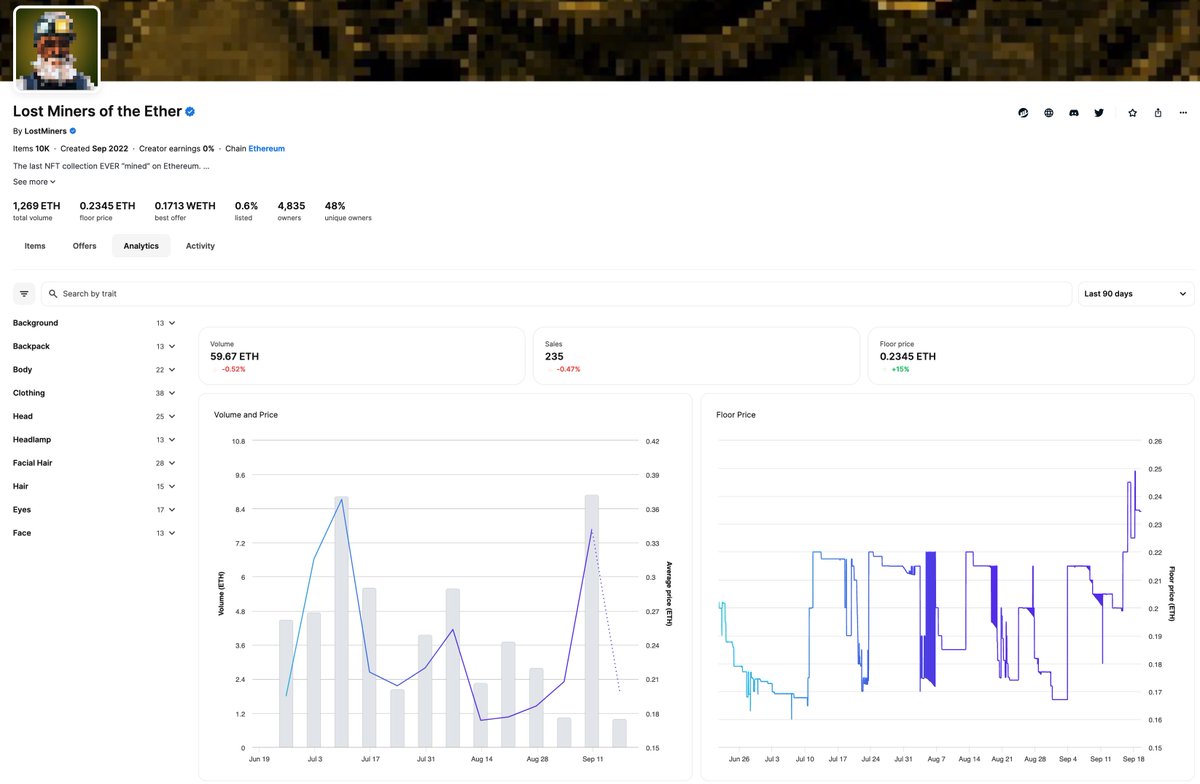This screenshot has height=784, width=1200.
Task: Click the filter toggle icon button
Action: tap(24, 294)
